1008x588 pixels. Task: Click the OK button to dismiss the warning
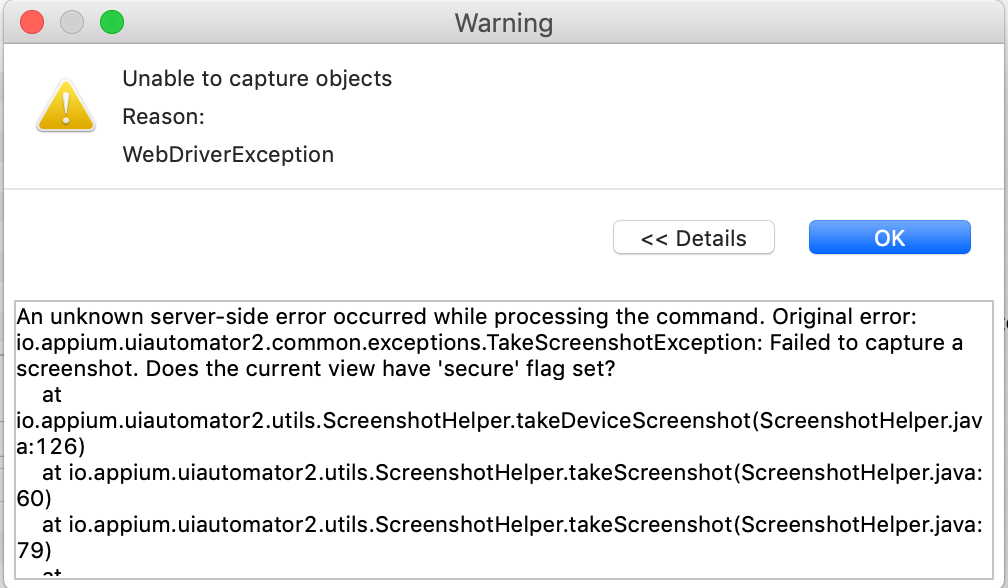point(888,237)
